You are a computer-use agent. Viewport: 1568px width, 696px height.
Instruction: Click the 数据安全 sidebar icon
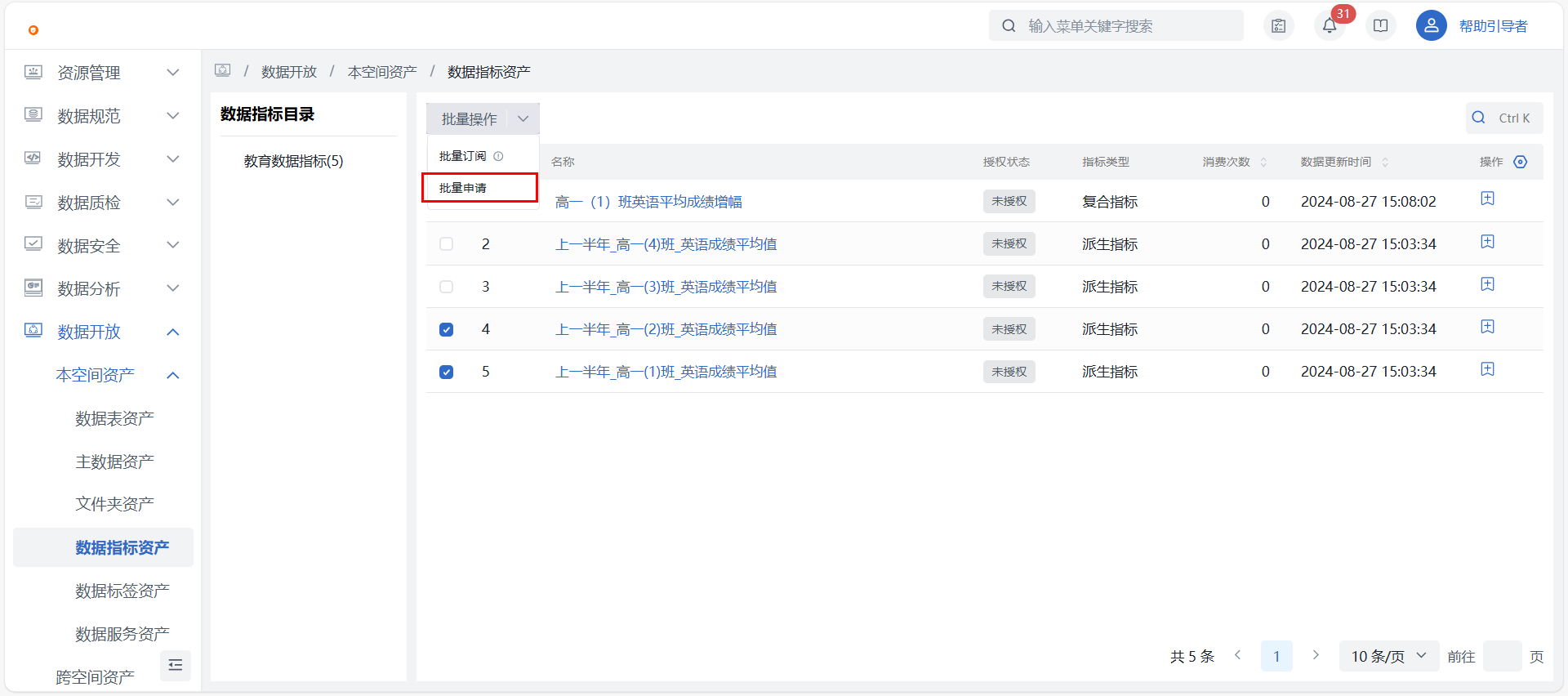click(33, 244)
